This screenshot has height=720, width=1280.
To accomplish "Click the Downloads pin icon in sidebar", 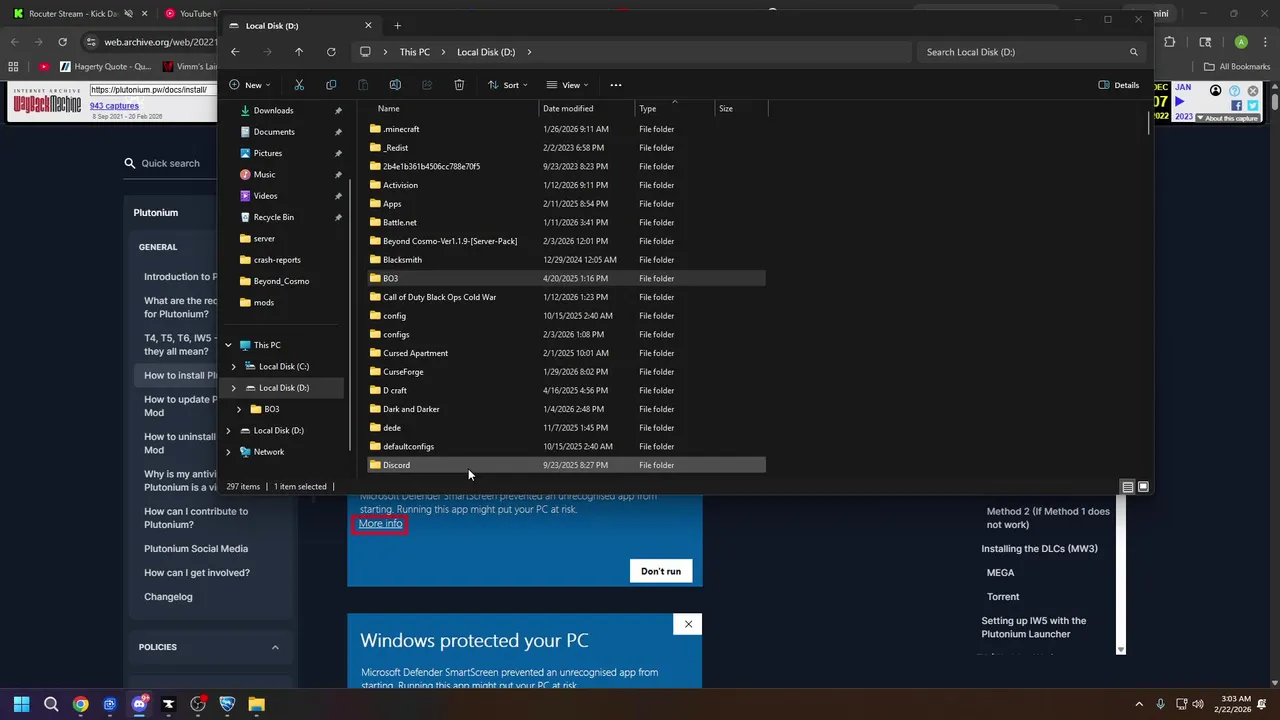I will 338,111.
